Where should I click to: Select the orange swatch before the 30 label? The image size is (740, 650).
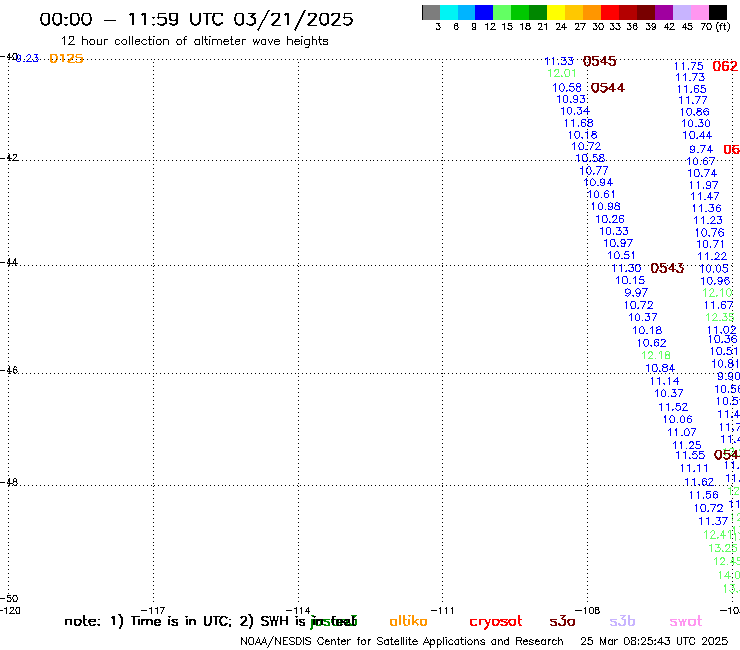click(592, 12)
